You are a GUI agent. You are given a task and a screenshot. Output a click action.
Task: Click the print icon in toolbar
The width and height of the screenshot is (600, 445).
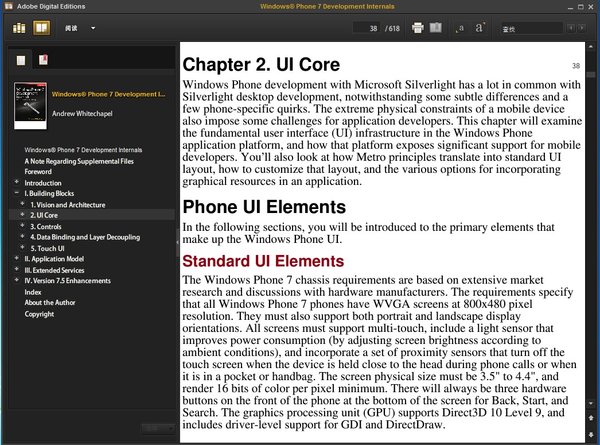[x=418, y=28]
